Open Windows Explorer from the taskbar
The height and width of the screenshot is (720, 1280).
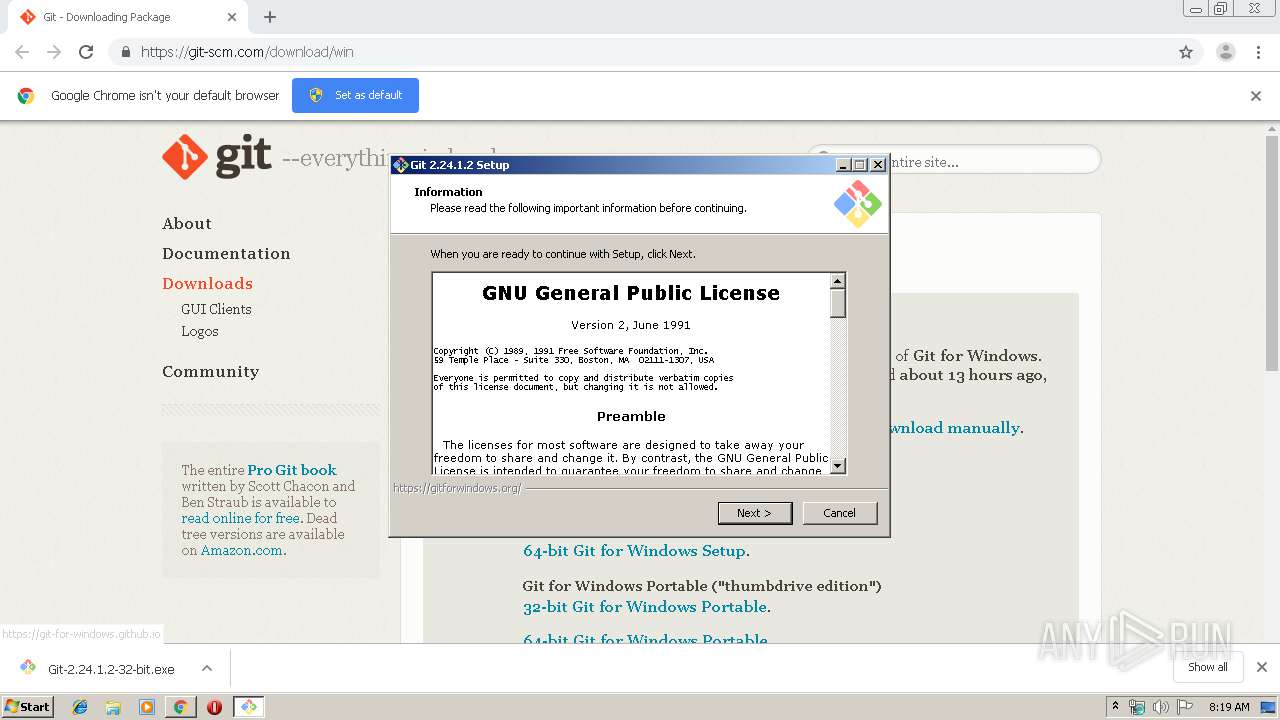pos(113,707)
